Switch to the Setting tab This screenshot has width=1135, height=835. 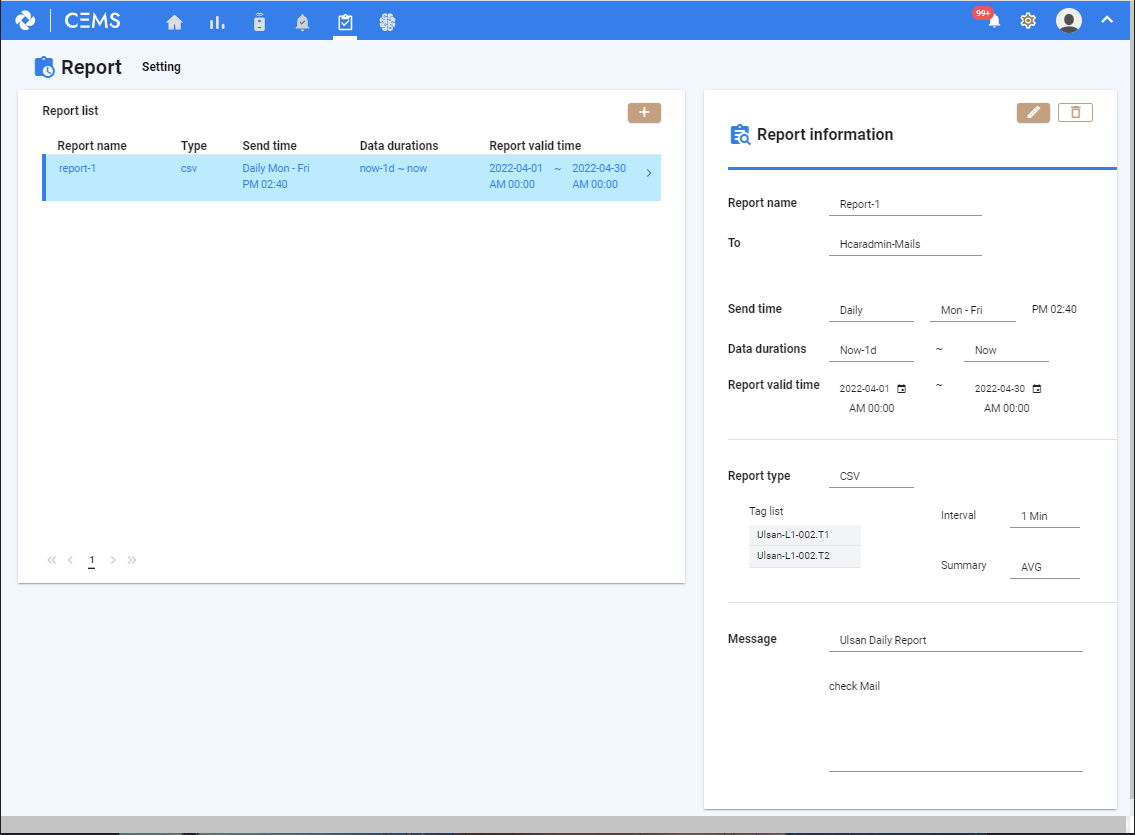click(161, 67)
